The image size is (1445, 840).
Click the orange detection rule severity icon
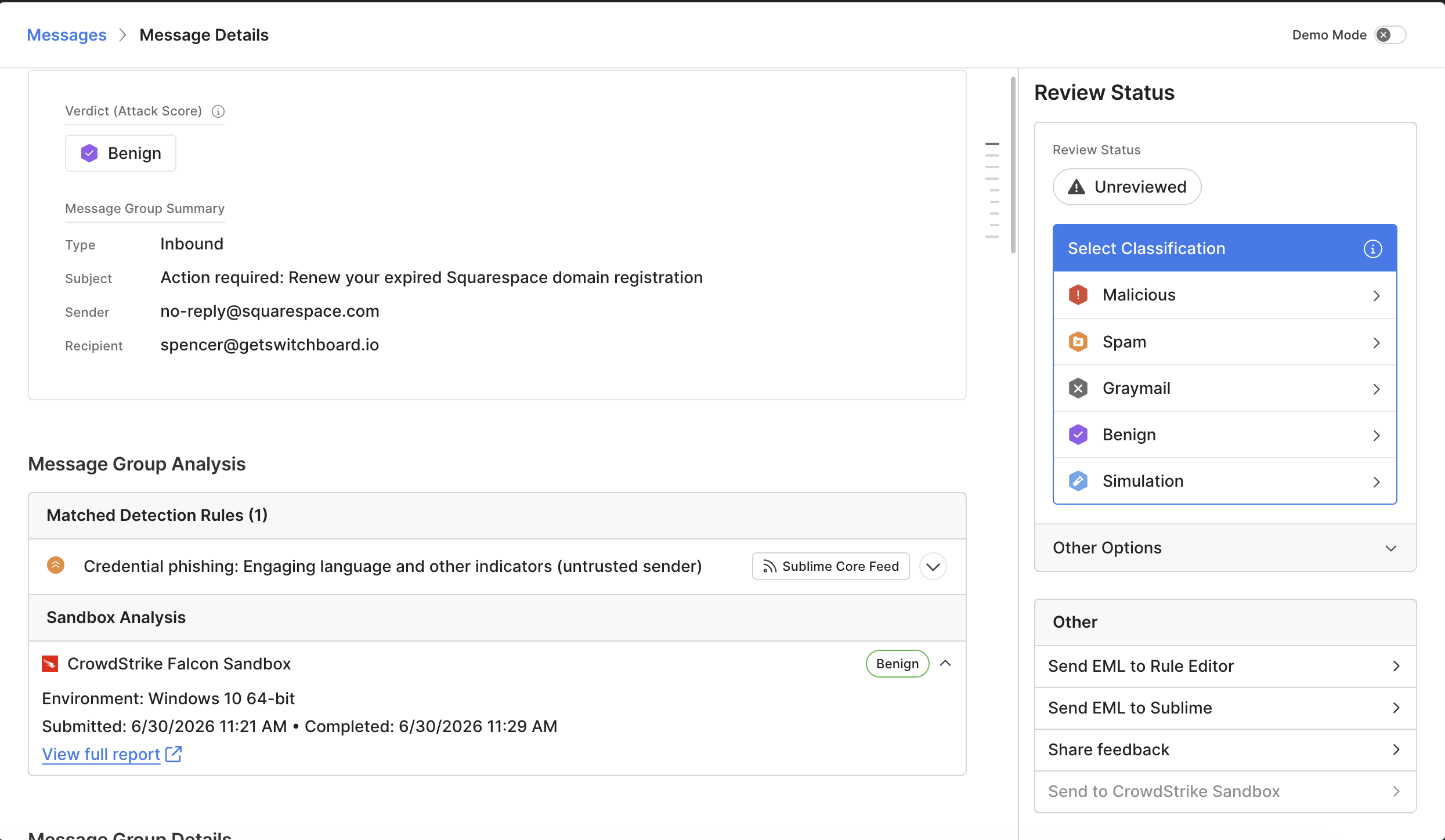pyautogui.click(x=56, y=565)
